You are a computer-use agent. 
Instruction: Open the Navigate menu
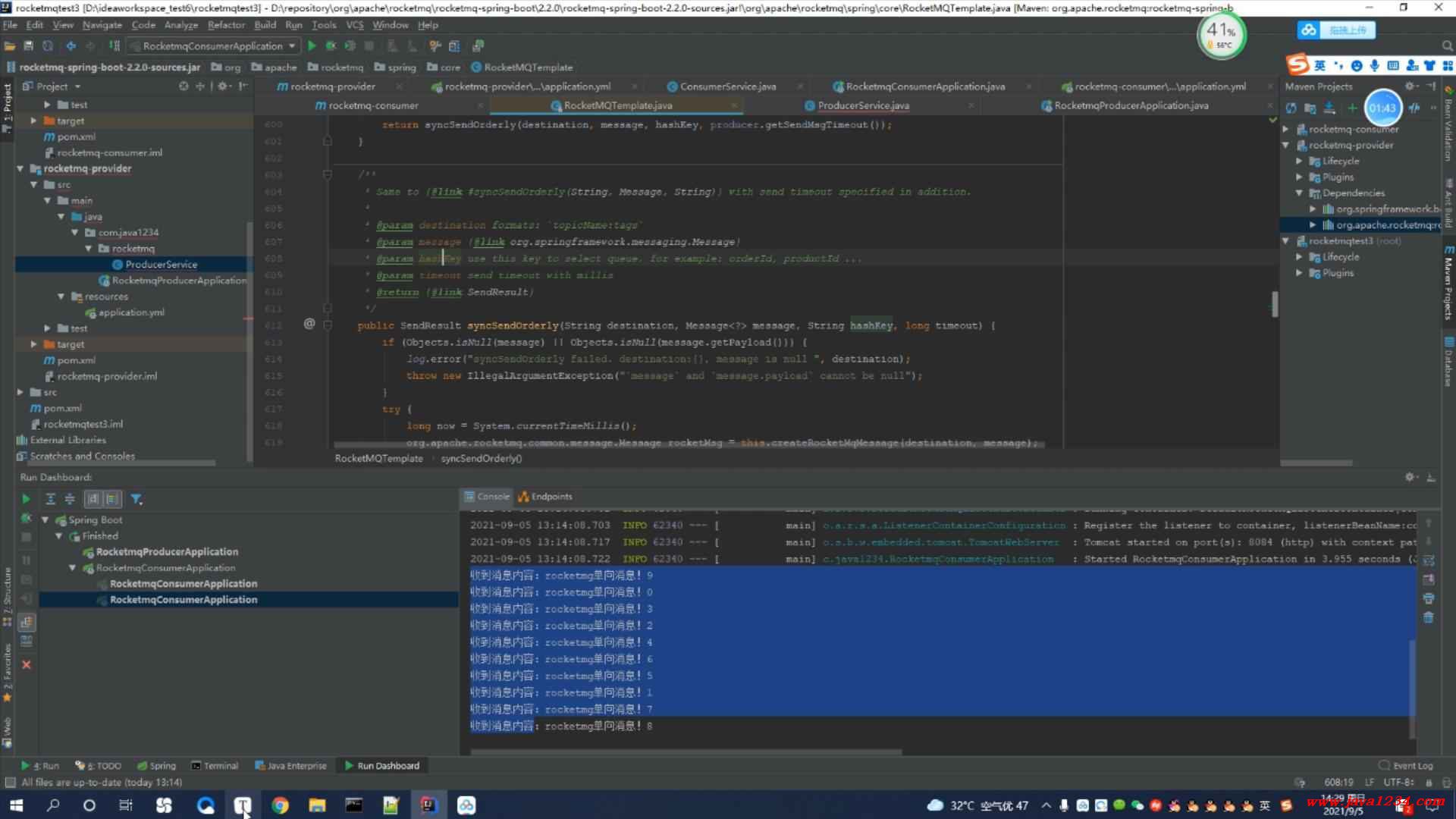[x=102, y=25]
